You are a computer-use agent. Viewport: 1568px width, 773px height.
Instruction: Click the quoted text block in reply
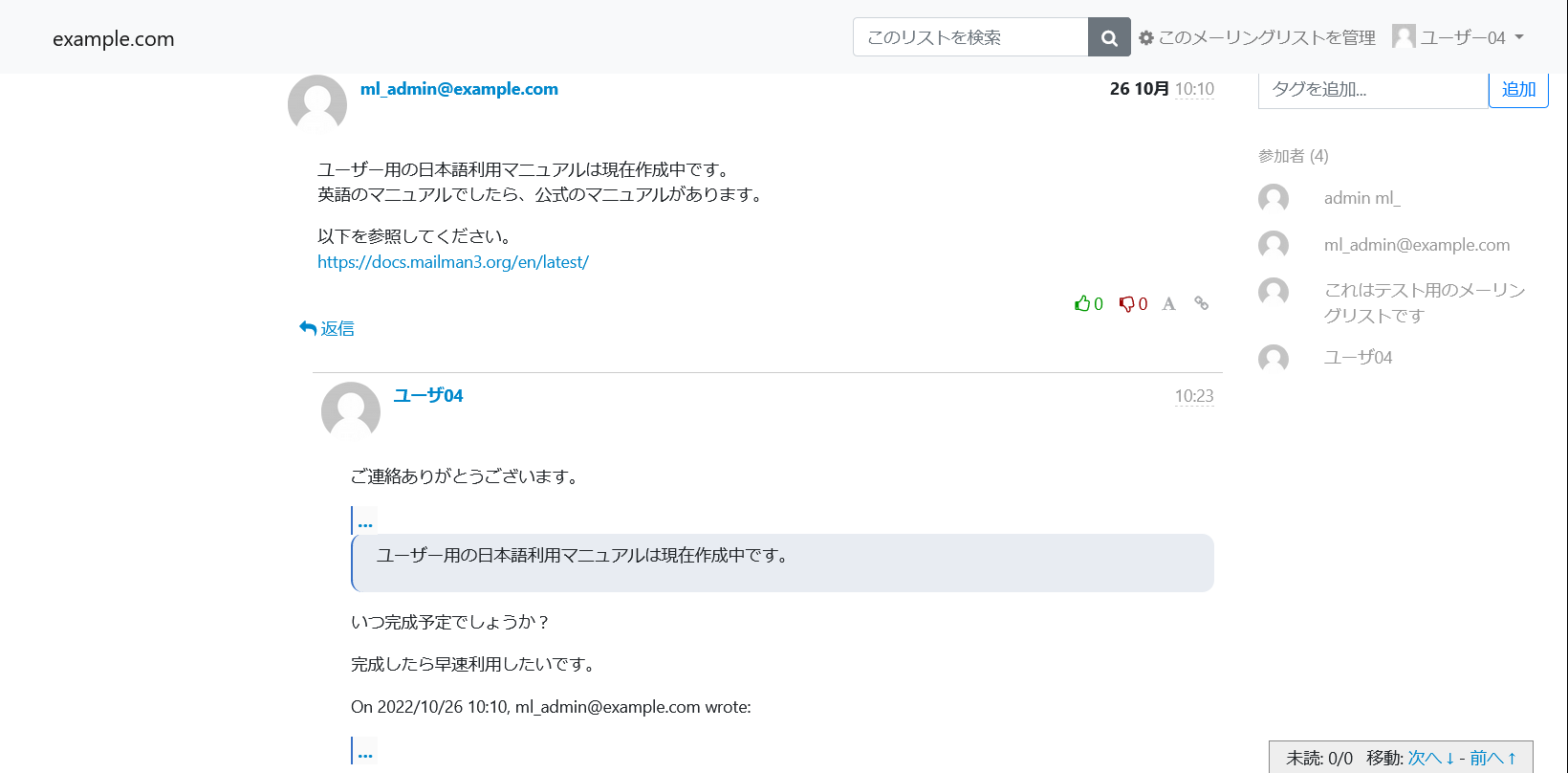click(783, 563)
